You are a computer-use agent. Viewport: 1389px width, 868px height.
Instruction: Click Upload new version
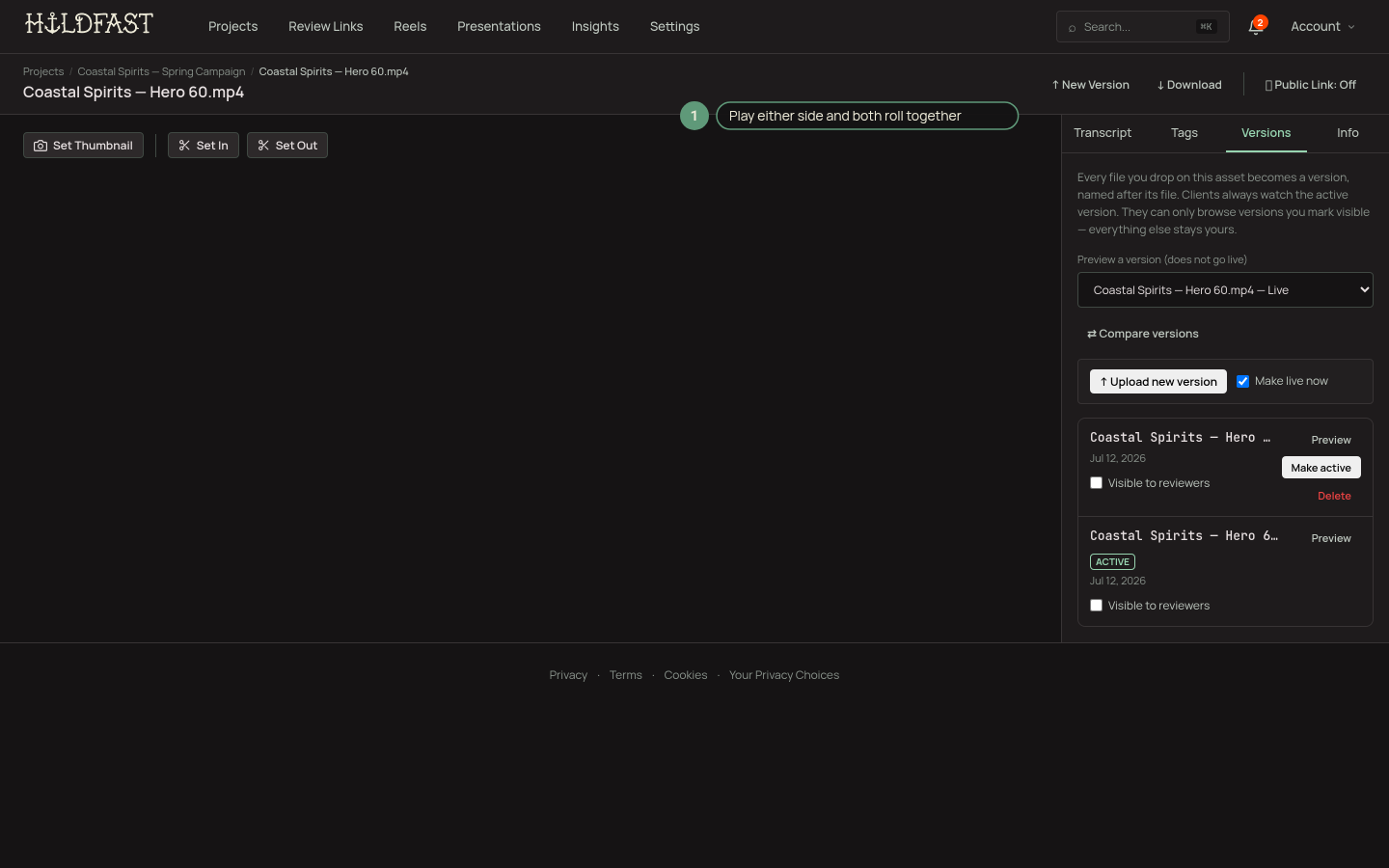tap(1158, 382)
